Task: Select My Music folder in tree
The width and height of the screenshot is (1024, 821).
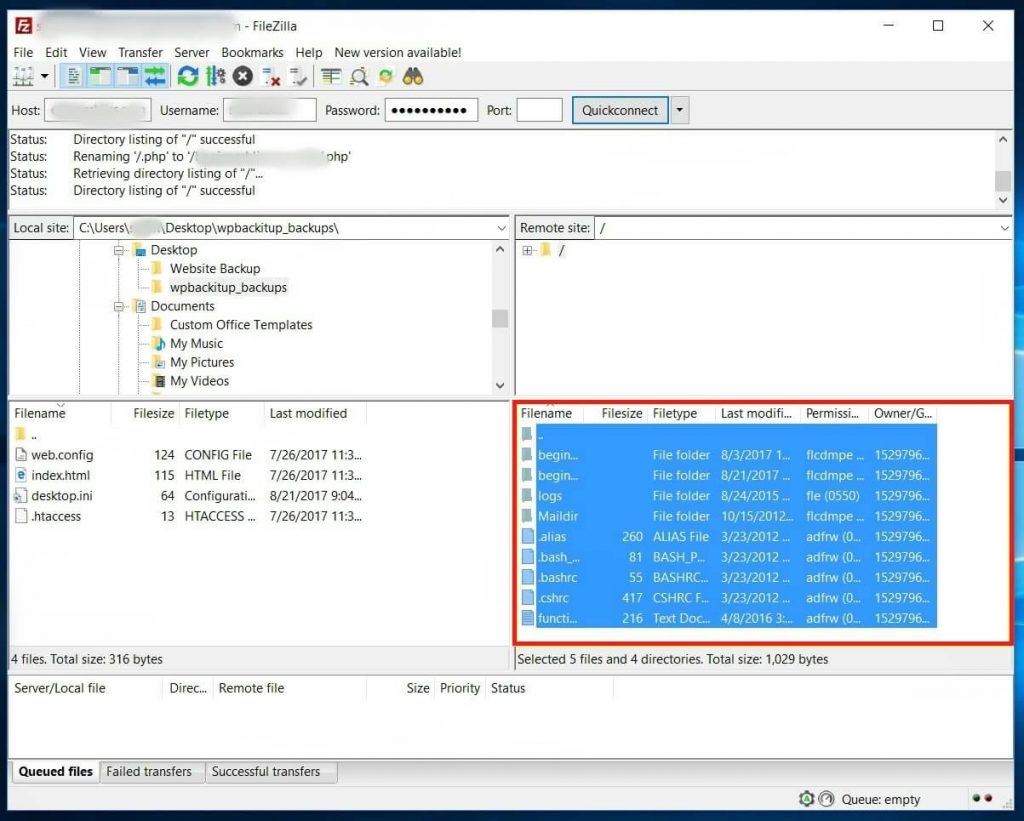Action: tap(196, 344)
